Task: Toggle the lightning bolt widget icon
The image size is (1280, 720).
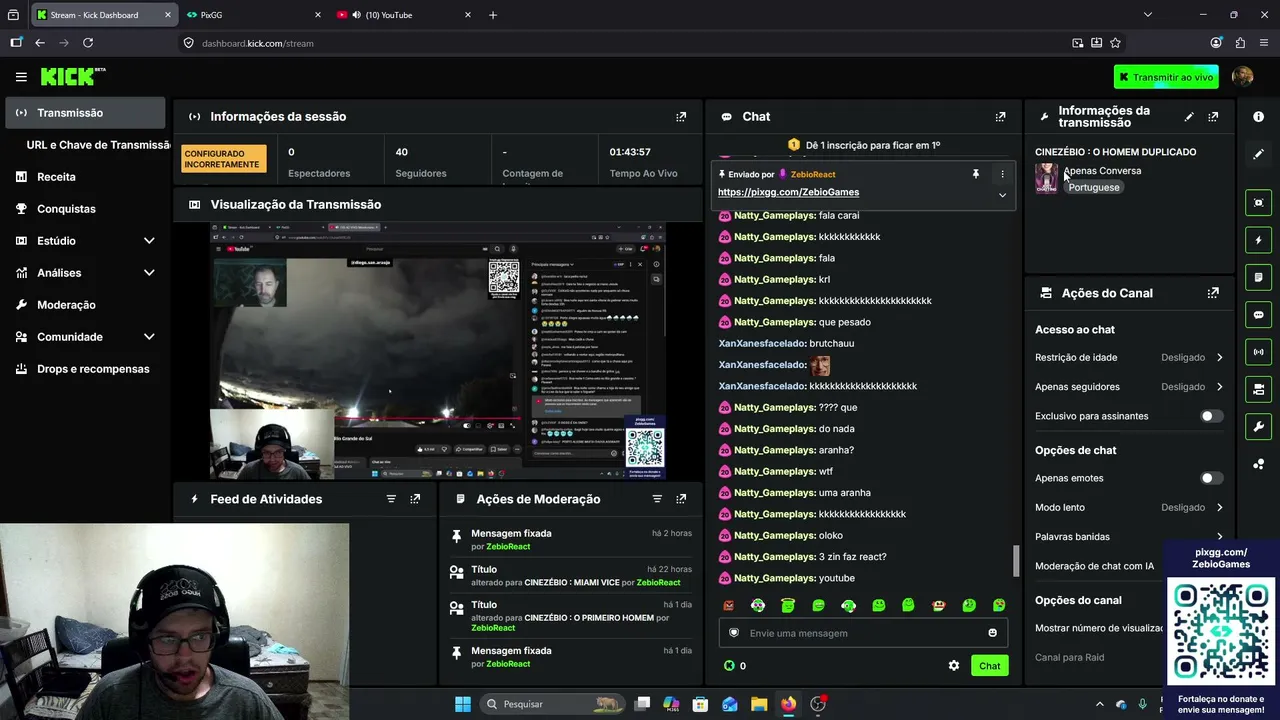Action: click(1258, 240)
